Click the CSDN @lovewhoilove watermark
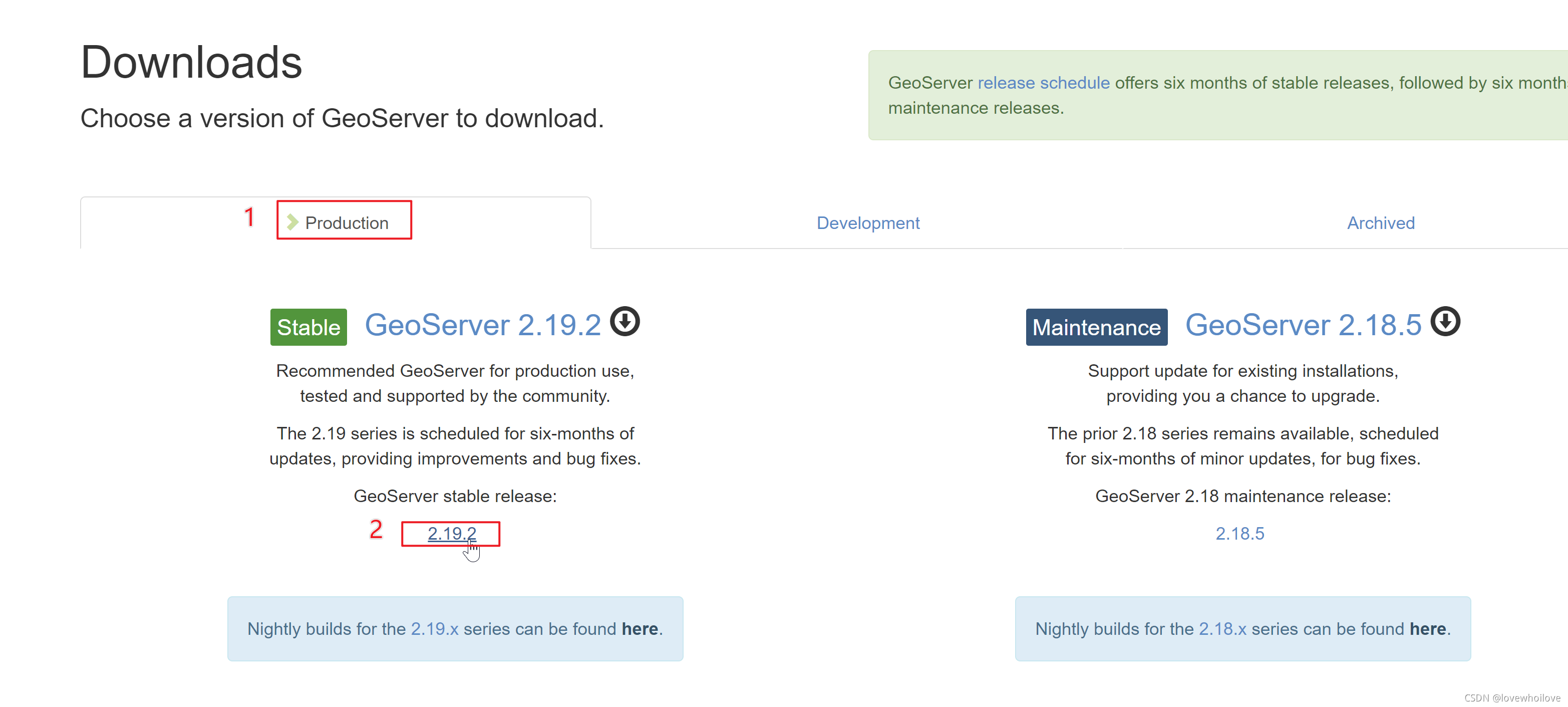This screenshot has width=1568, height=707. pos(1512,698)
